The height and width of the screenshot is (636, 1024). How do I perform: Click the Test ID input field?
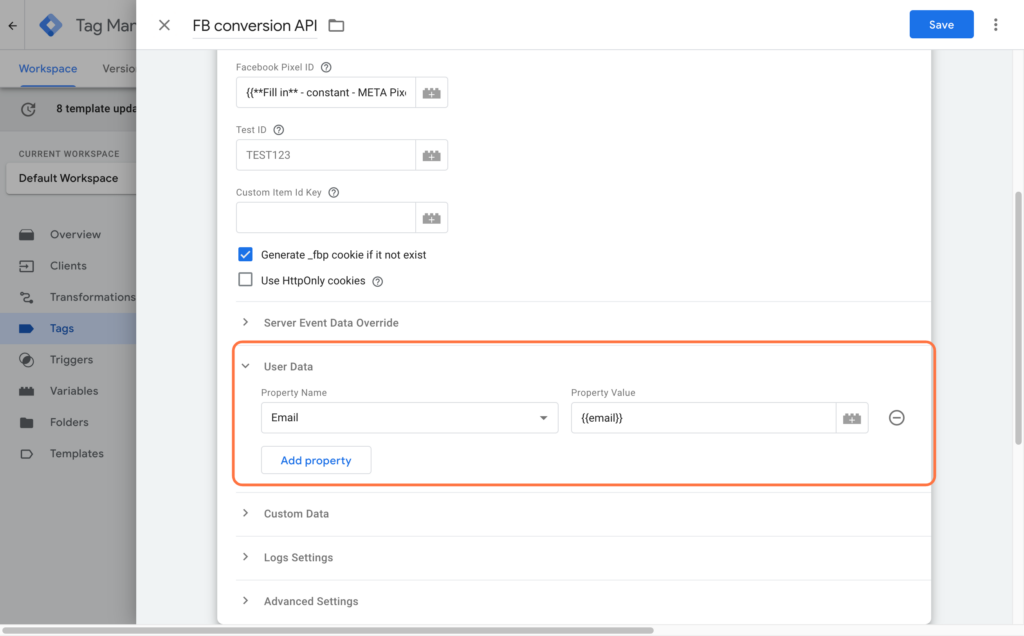[326, 155]
